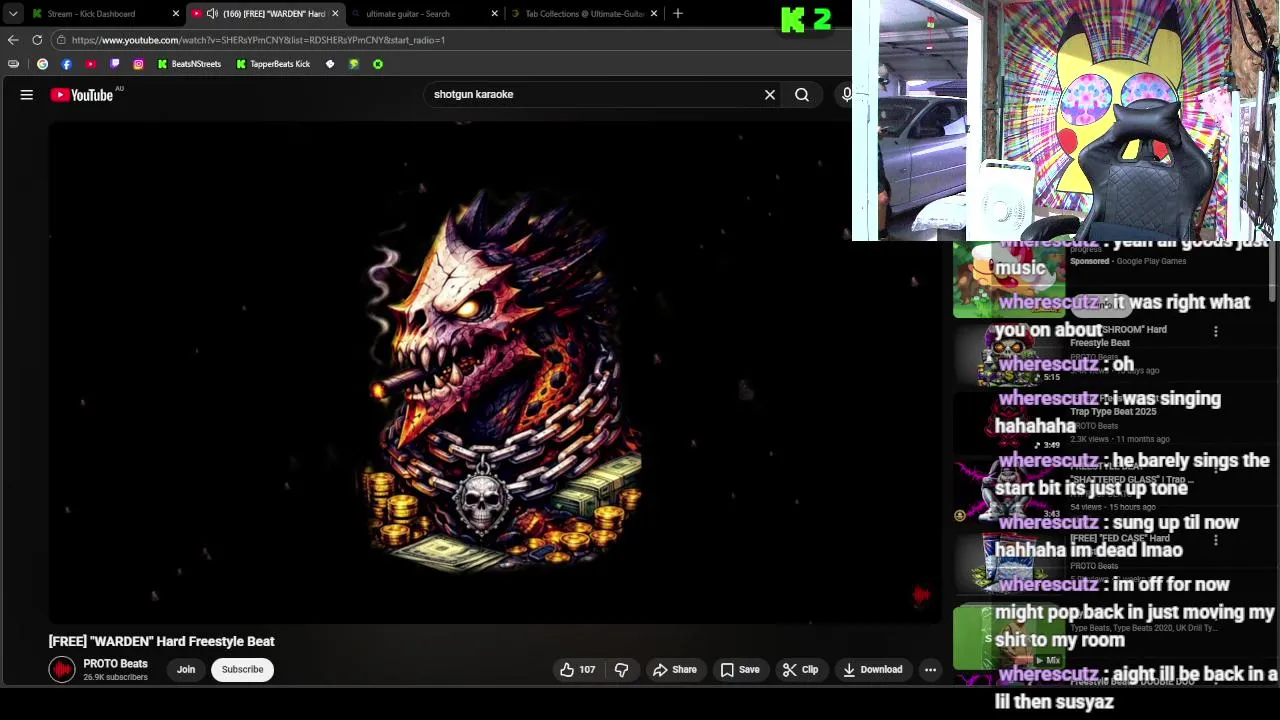The width and height of the screenshot is (1280, 720).
Task: Open the sidebar thumbnail with 5:15 duration
Action: [x=1009, y=354]
